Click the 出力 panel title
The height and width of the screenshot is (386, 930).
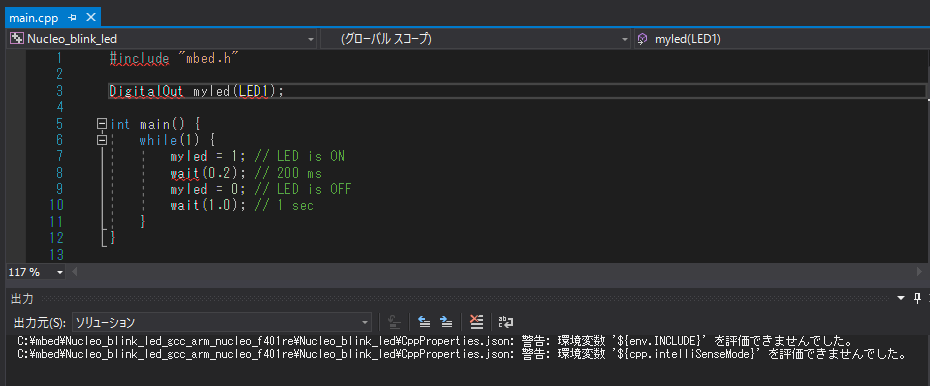coord(23,298)
